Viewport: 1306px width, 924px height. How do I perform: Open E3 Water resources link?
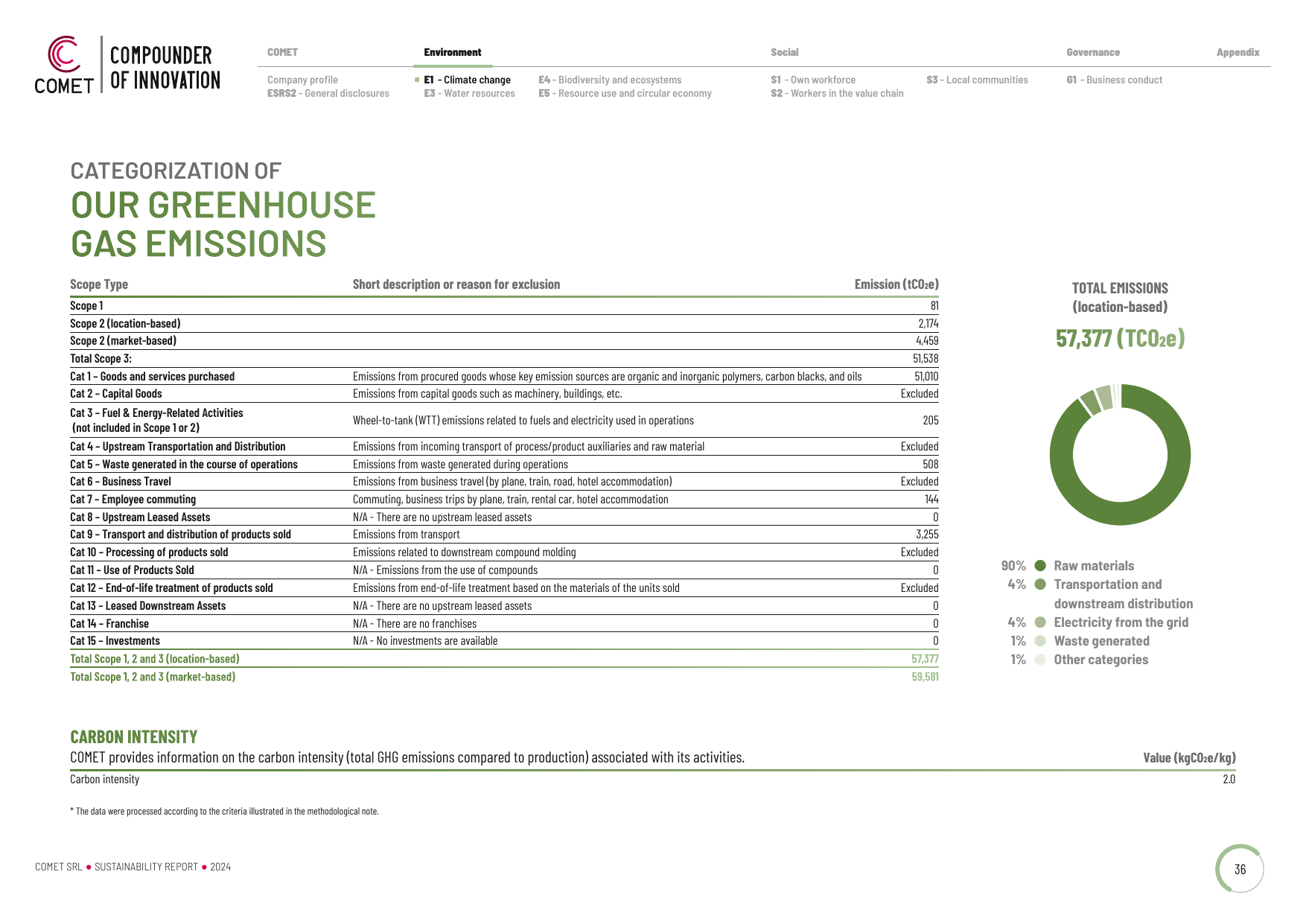(469, 93)
